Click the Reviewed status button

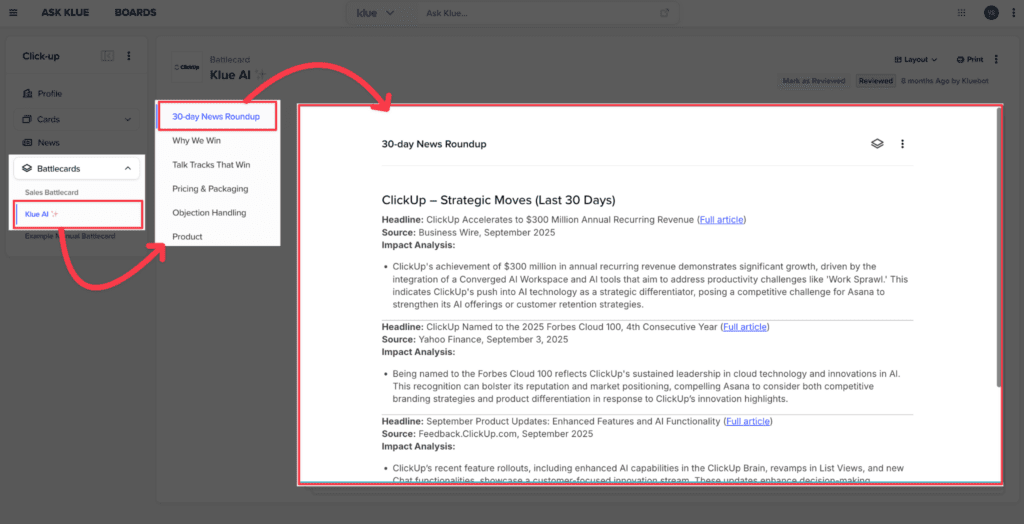(876, 81)
